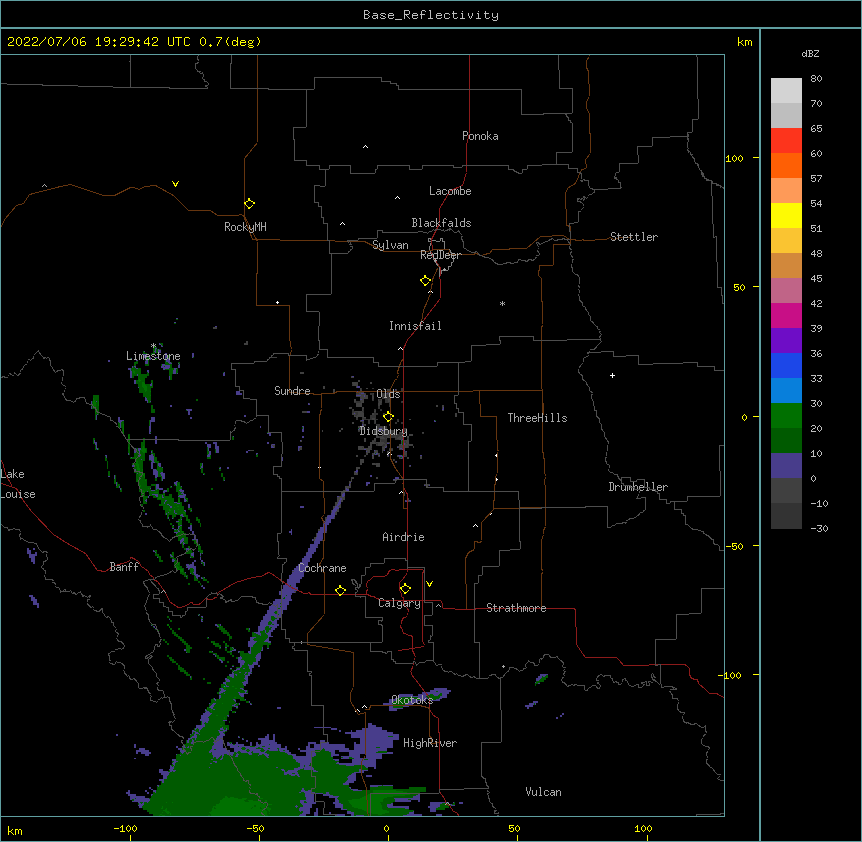Click the km unit label at top right
This screenshot has height=842, width=862.
(x=744, y=42)
